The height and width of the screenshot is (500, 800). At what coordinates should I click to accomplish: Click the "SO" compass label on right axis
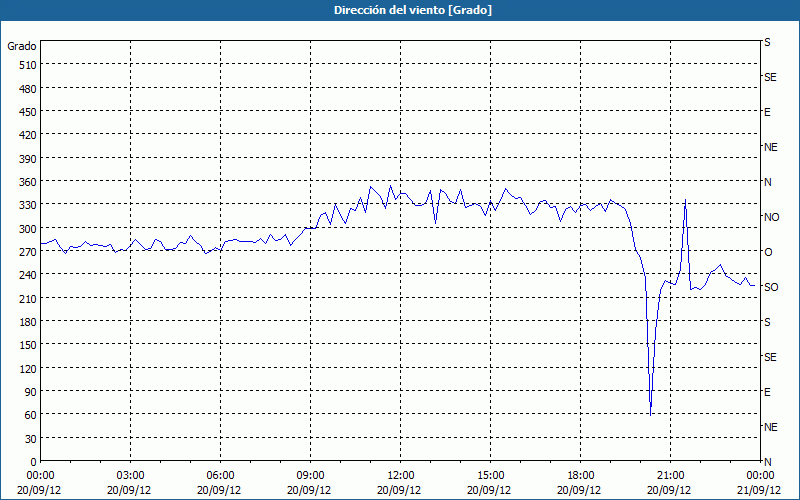coord(771,287)
